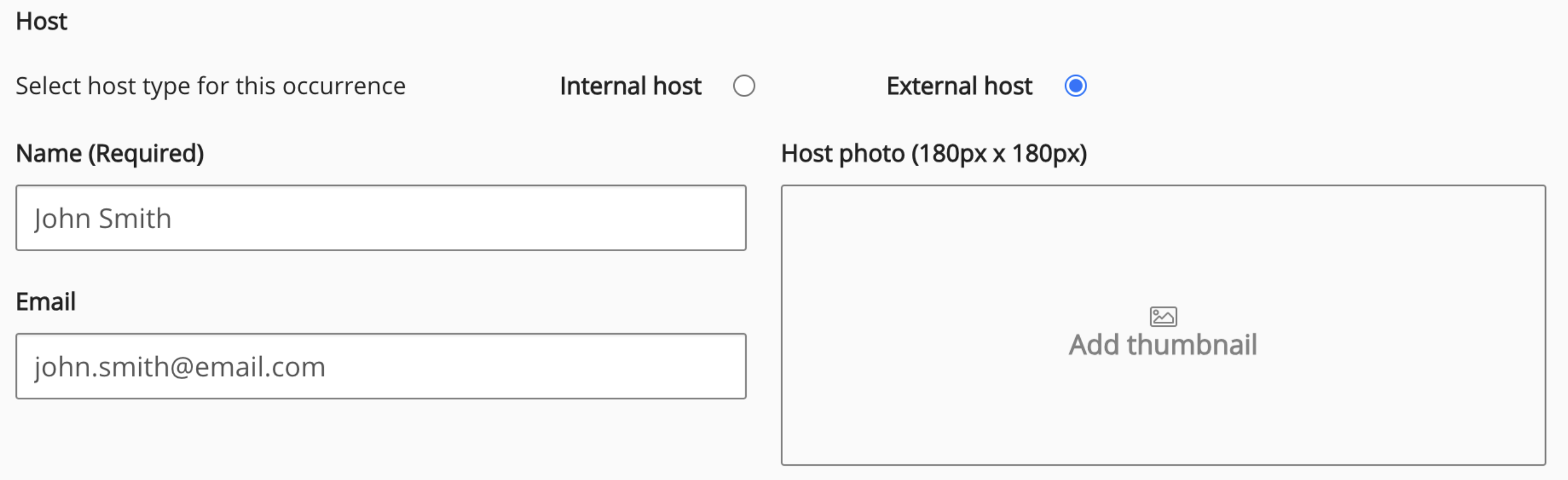Click the John Smith placeholder text
This screenshot has height=480, width=1568.
click(x=103, y=219)
